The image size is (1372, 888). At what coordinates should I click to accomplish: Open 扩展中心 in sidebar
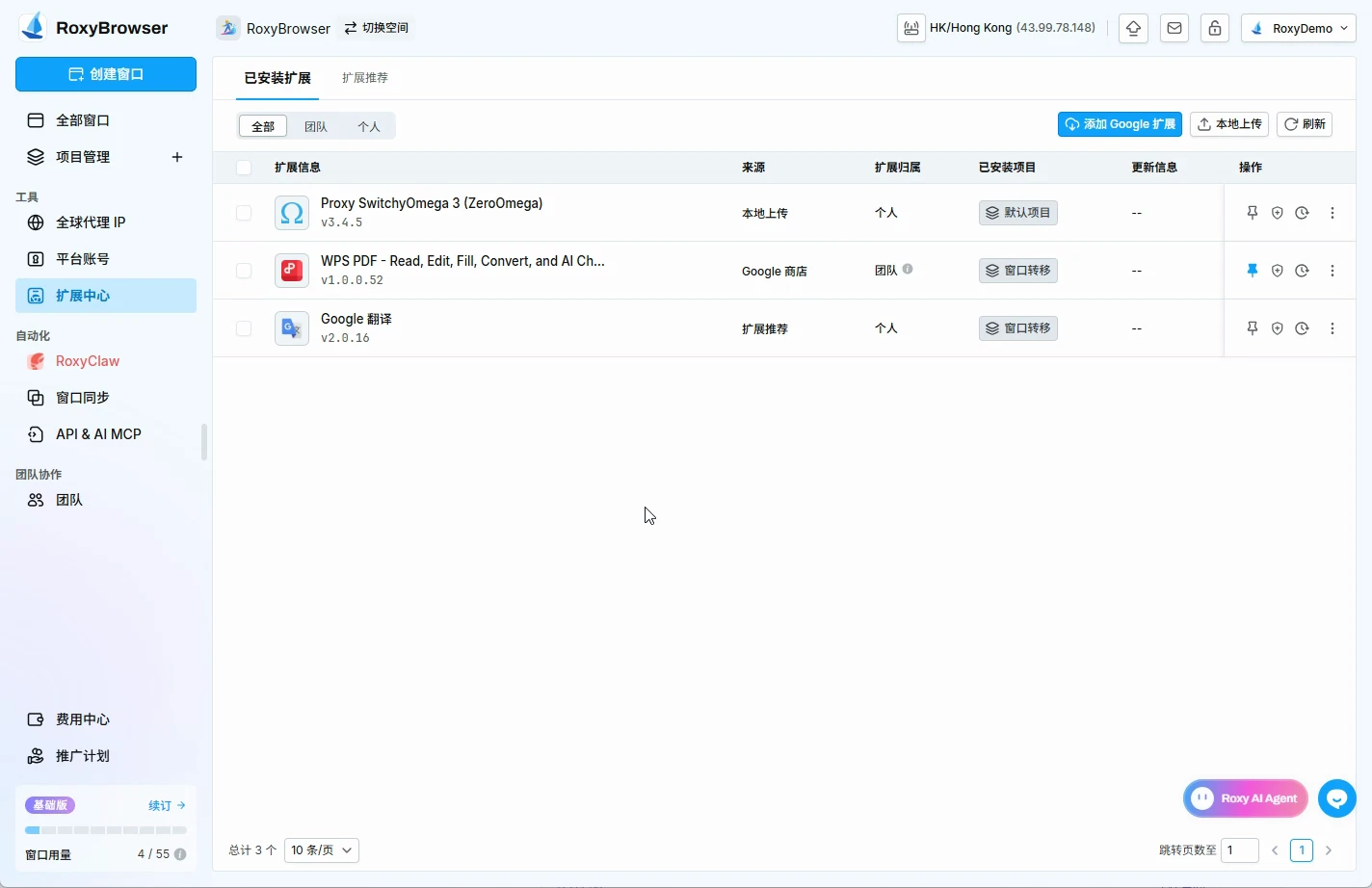pyautogui.click(x=106, y=296)
